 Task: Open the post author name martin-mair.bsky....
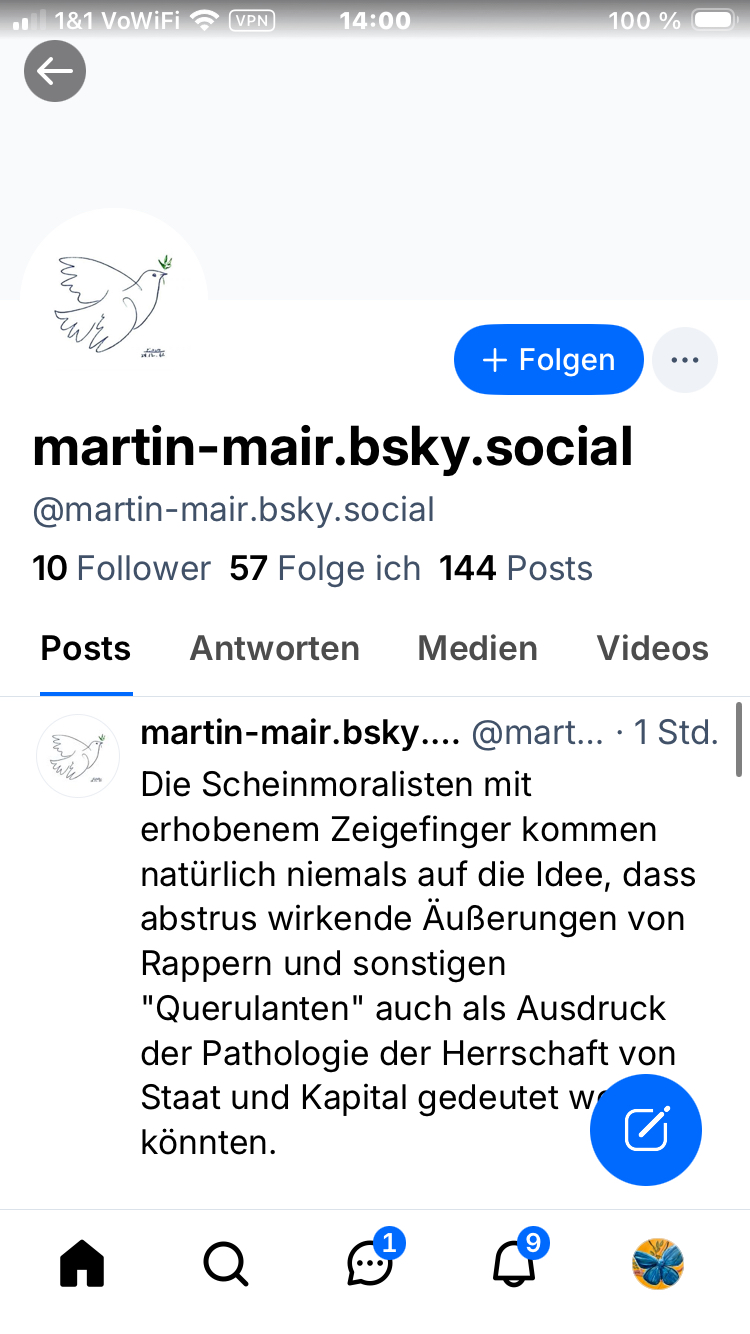[x=300, y=733]
